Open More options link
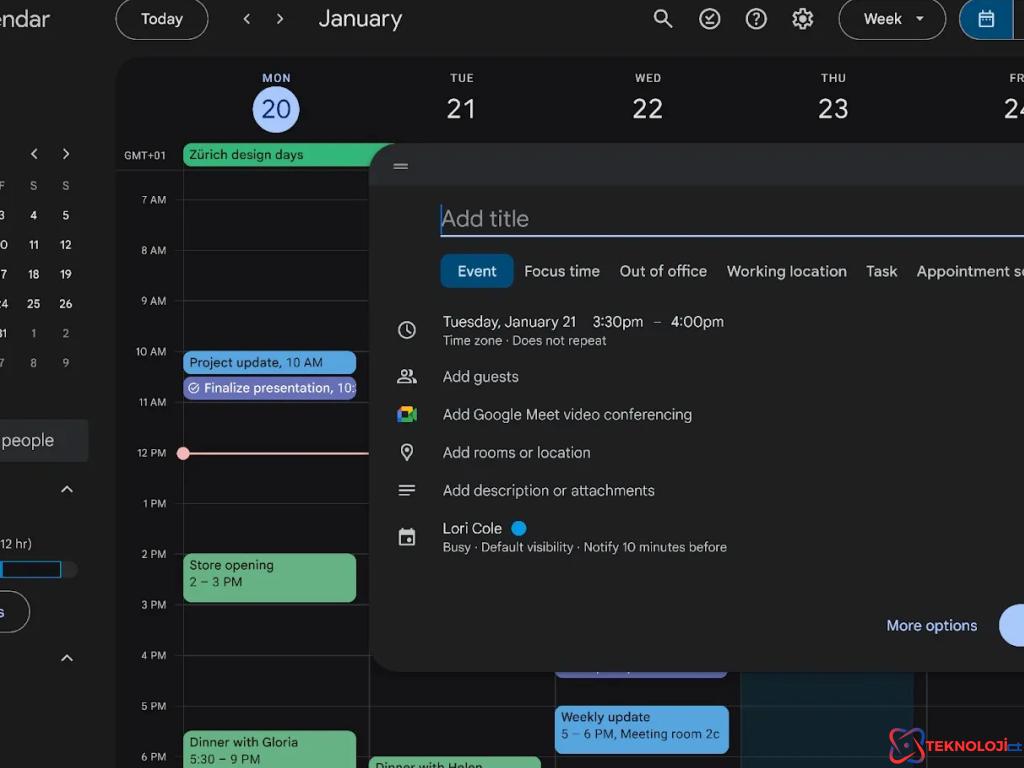This screenshot has height=768, width=1024. coord(931,625)
